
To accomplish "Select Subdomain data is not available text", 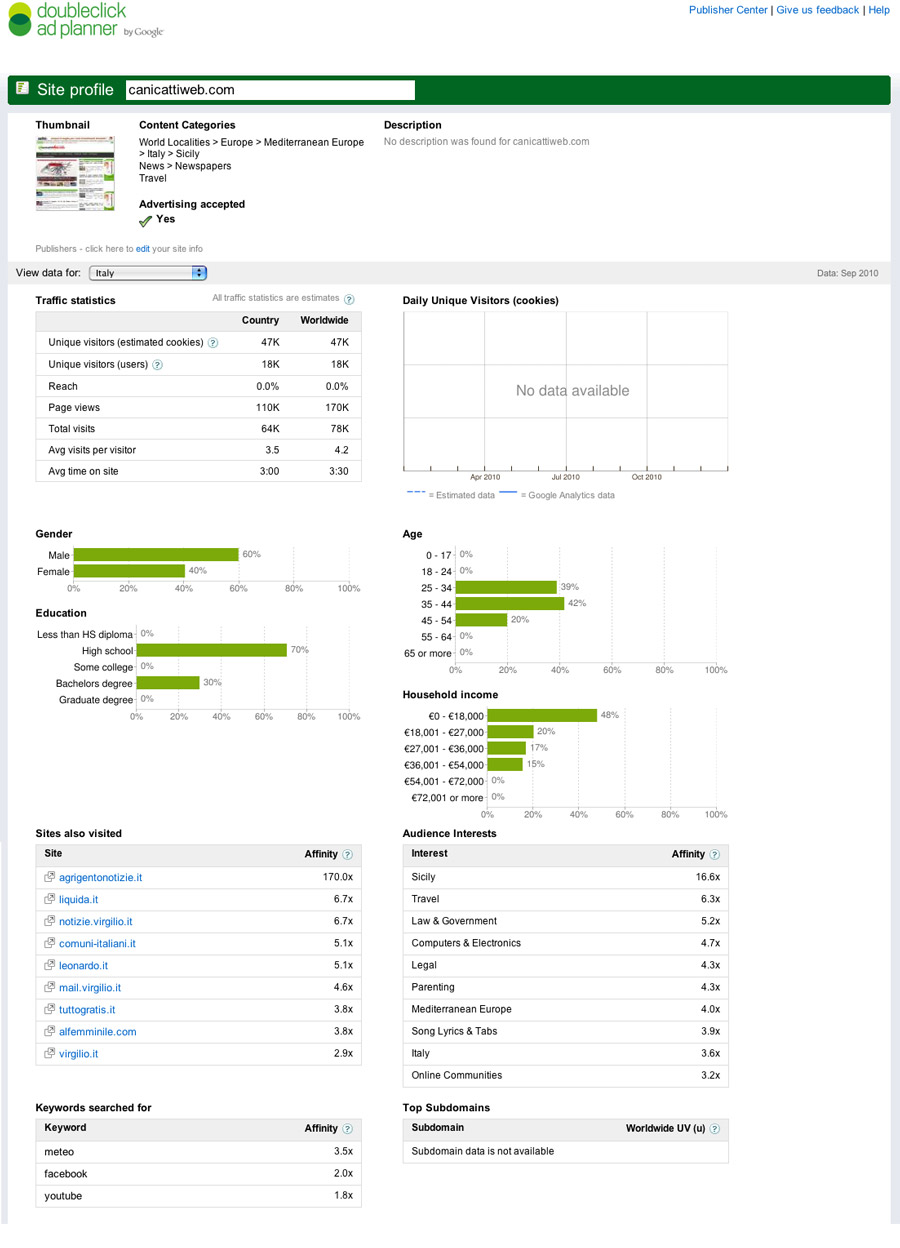I will point(482,1152).
